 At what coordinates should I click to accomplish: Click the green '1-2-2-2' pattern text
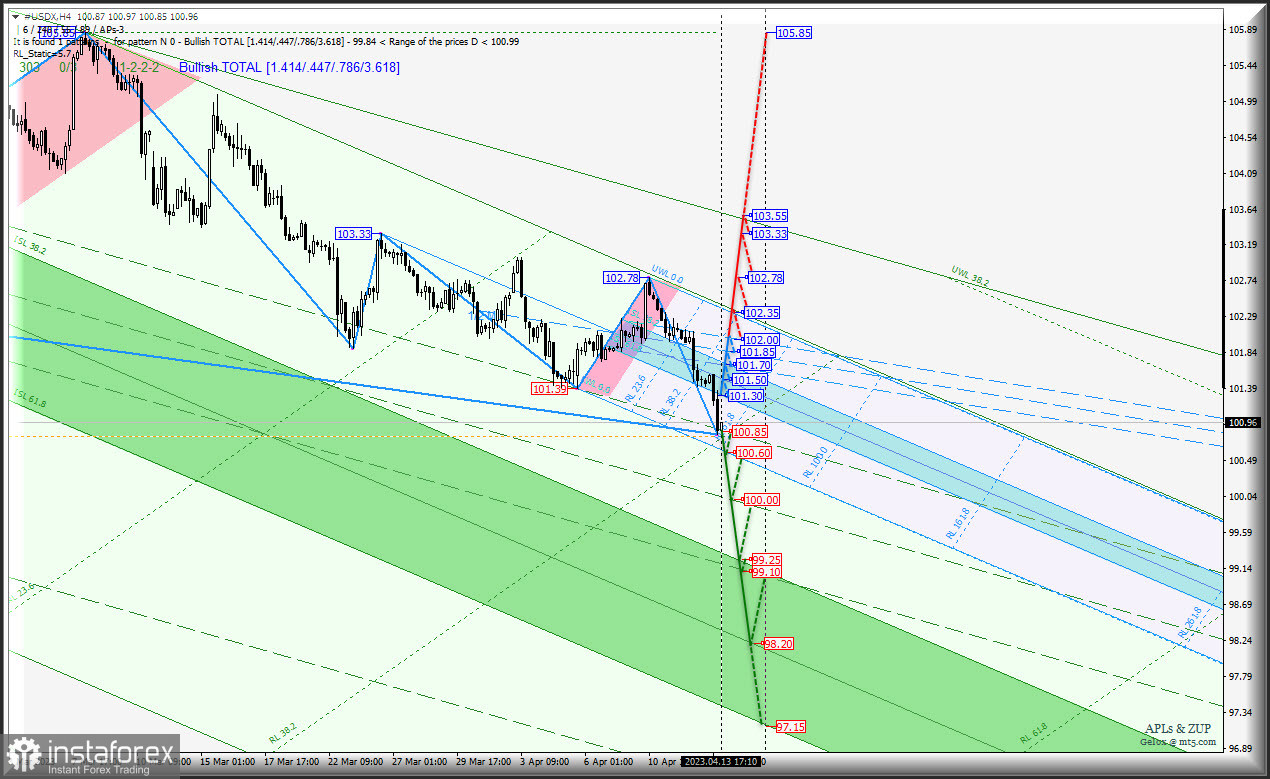139,67
